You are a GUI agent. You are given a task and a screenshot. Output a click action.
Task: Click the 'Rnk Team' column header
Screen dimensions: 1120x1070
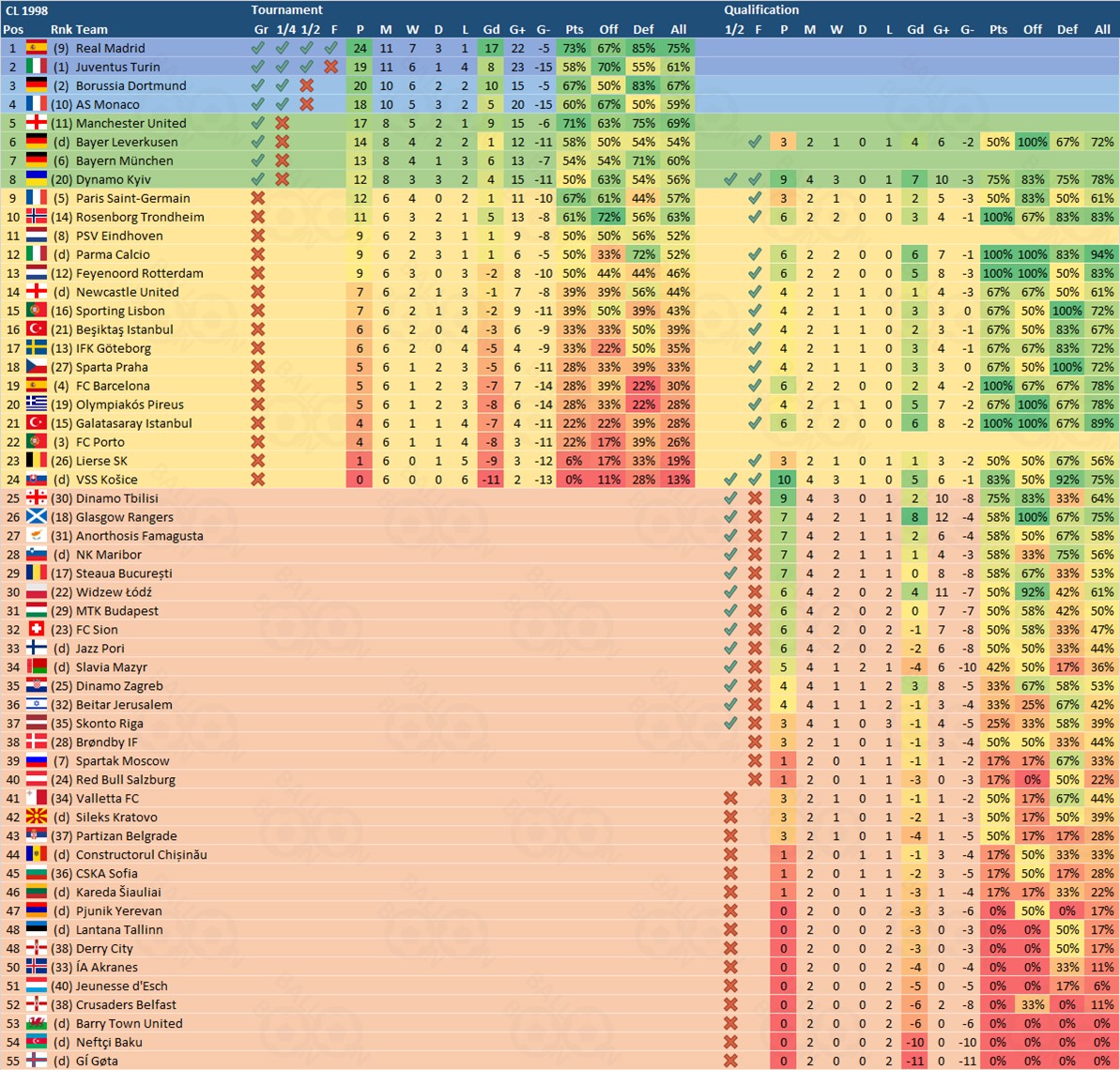[x=79, y=29]
